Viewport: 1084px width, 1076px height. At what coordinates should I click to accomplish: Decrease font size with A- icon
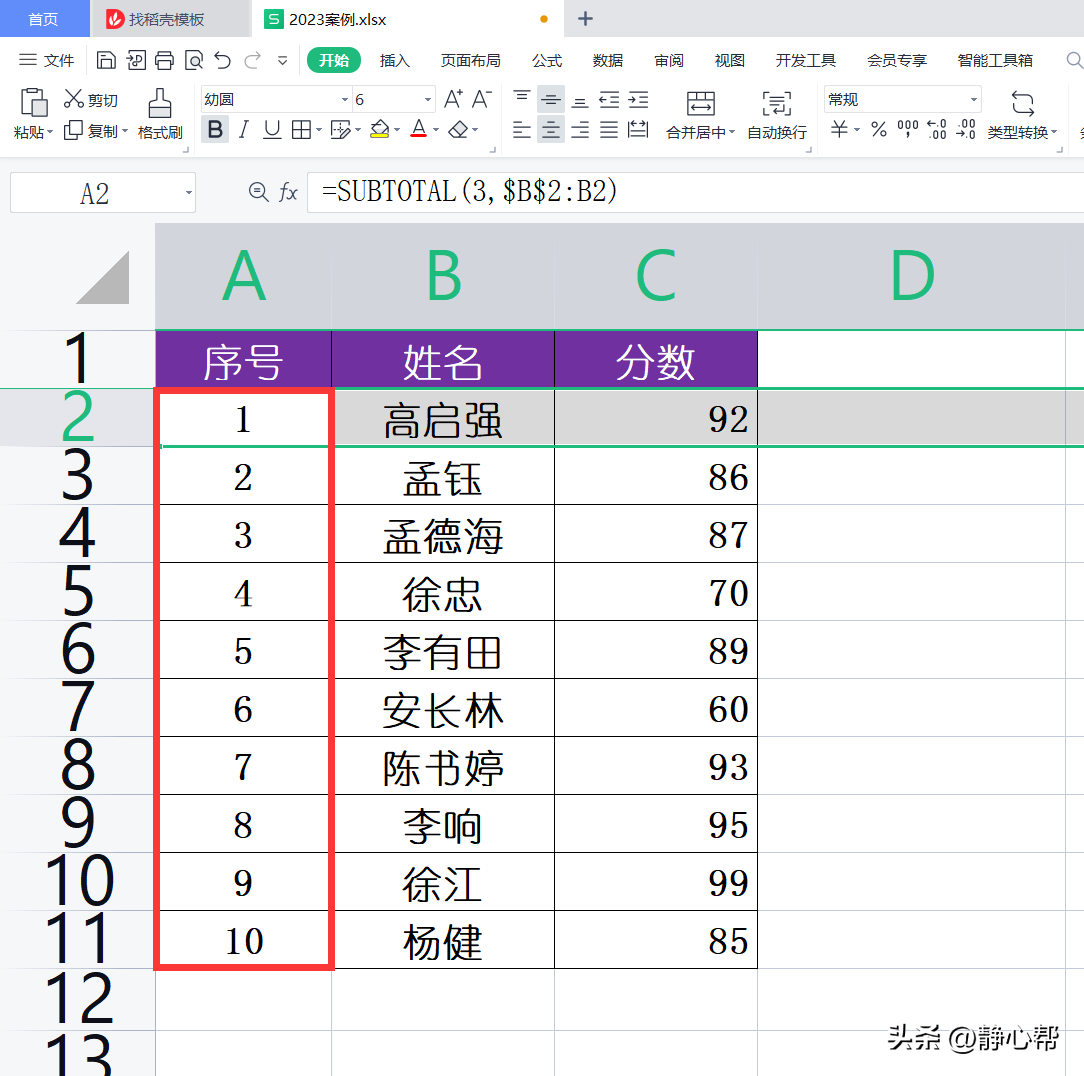[482, 100]
